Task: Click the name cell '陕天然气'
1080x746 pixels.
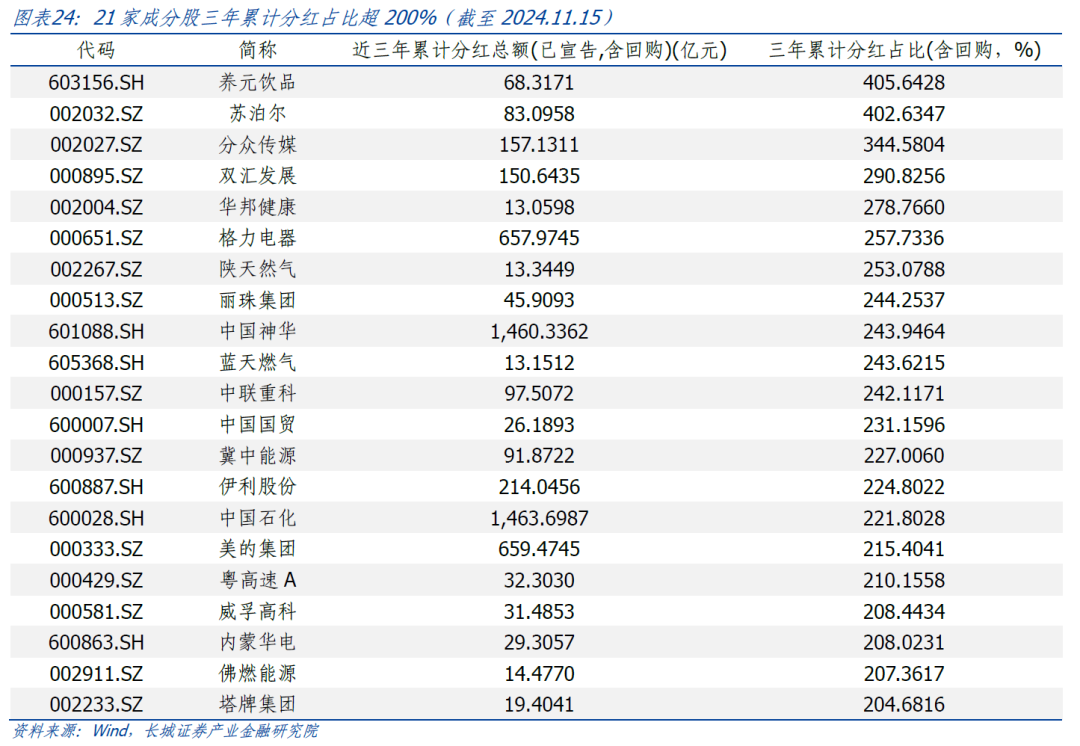Action: pos(258,269)
